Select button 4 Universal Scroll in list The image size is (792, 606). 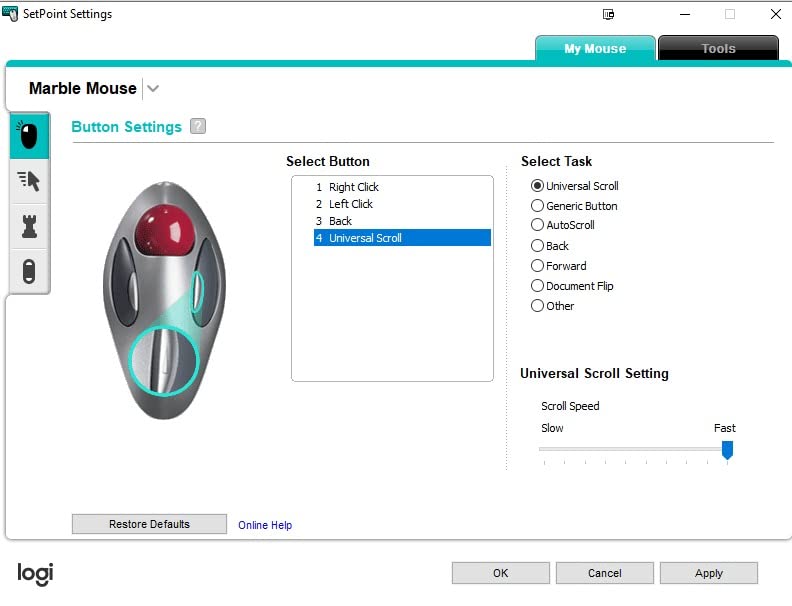point(402,238)
